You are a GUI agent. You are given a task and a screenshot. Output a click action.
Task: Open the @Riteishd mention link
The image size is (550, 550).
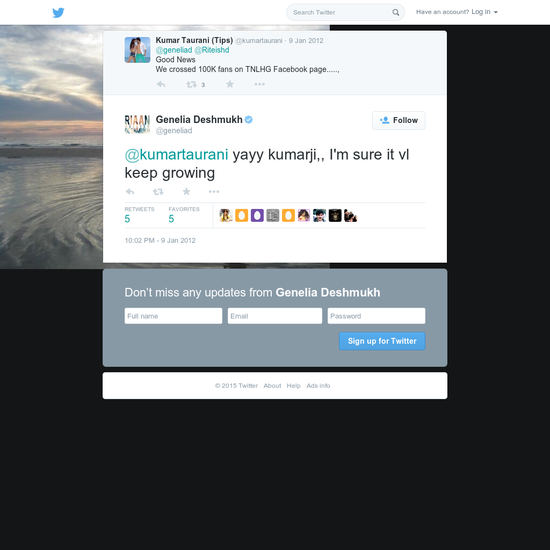pos(212,50)
